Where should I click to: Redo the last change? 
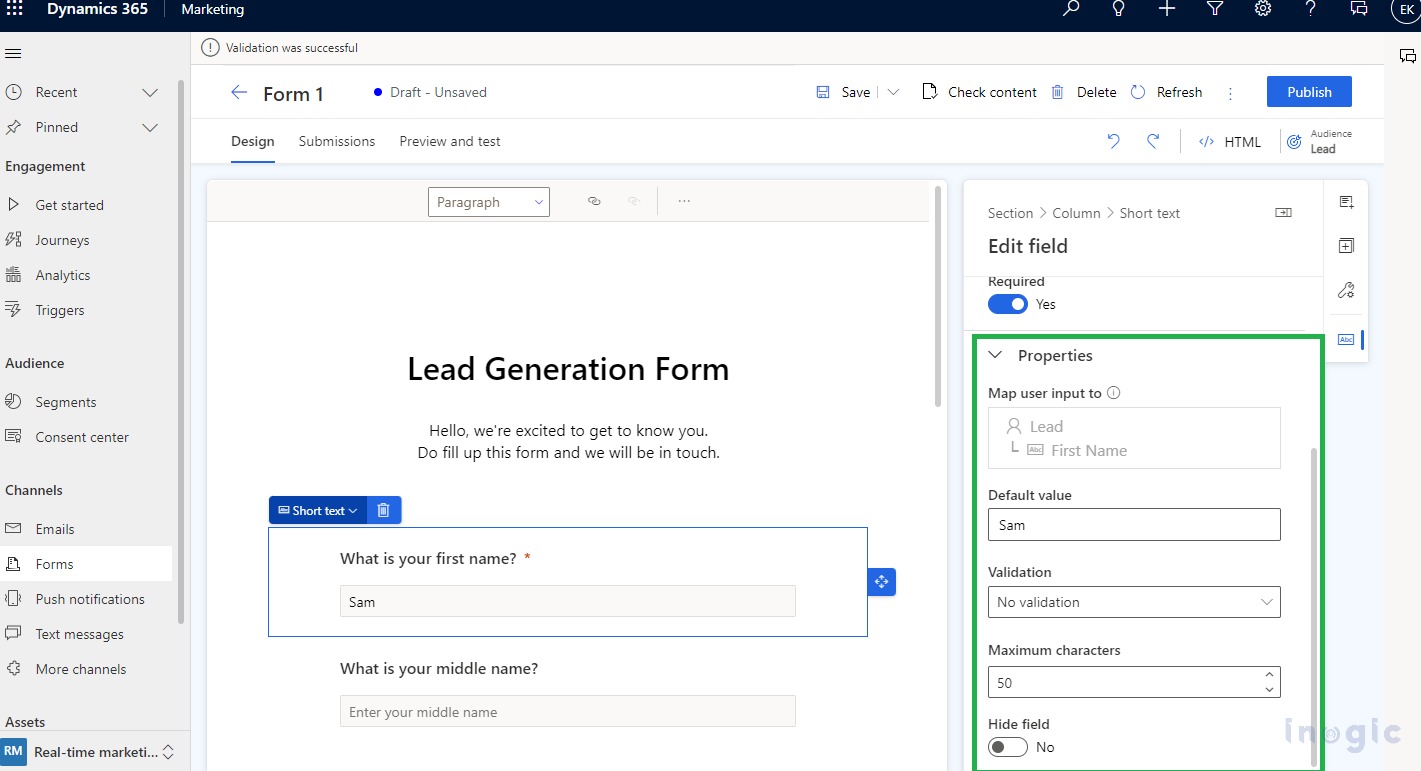1153,142
